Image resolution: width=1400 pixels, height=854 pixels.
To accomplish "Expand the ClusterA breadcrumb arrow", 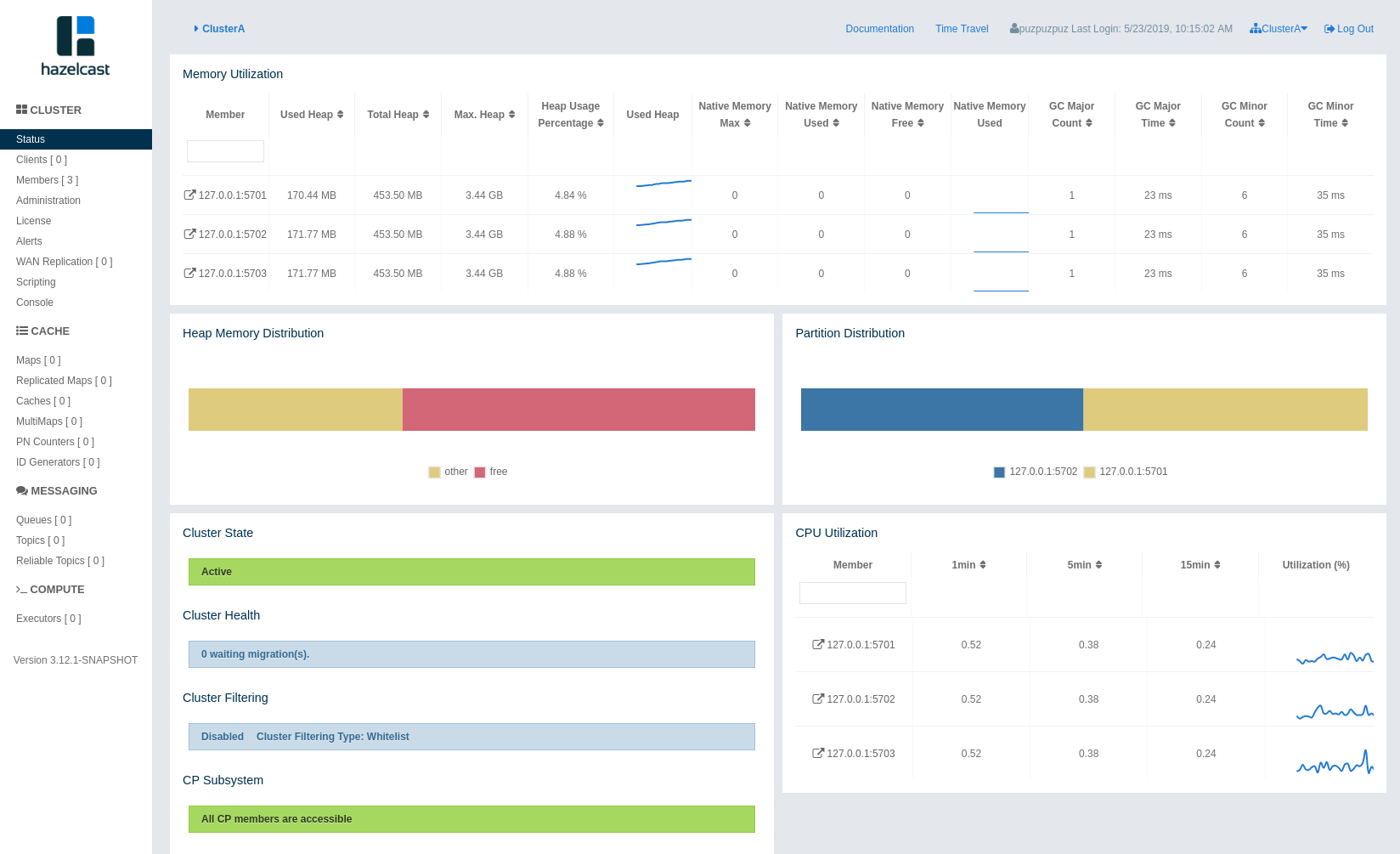I will tap(196, 29).
